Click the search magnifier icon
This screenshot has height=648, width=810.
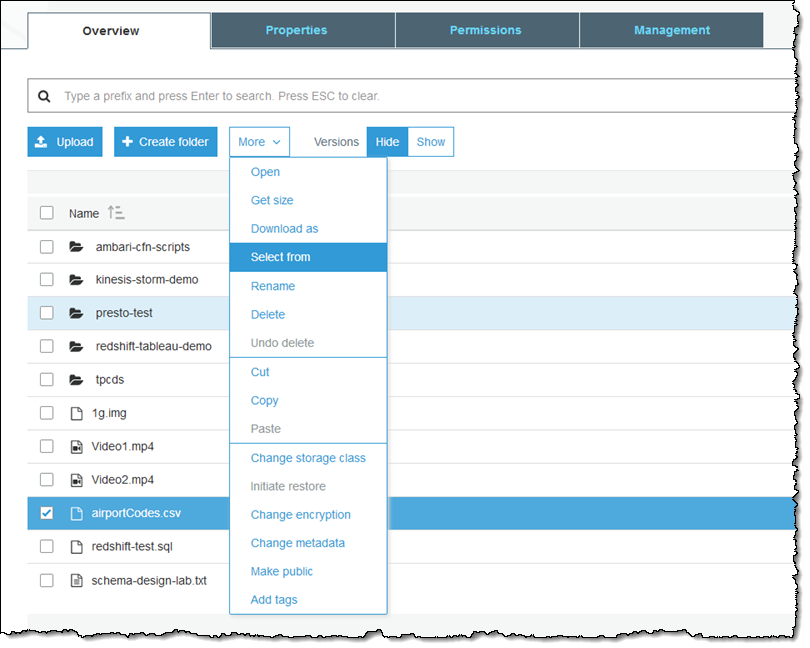44,97
